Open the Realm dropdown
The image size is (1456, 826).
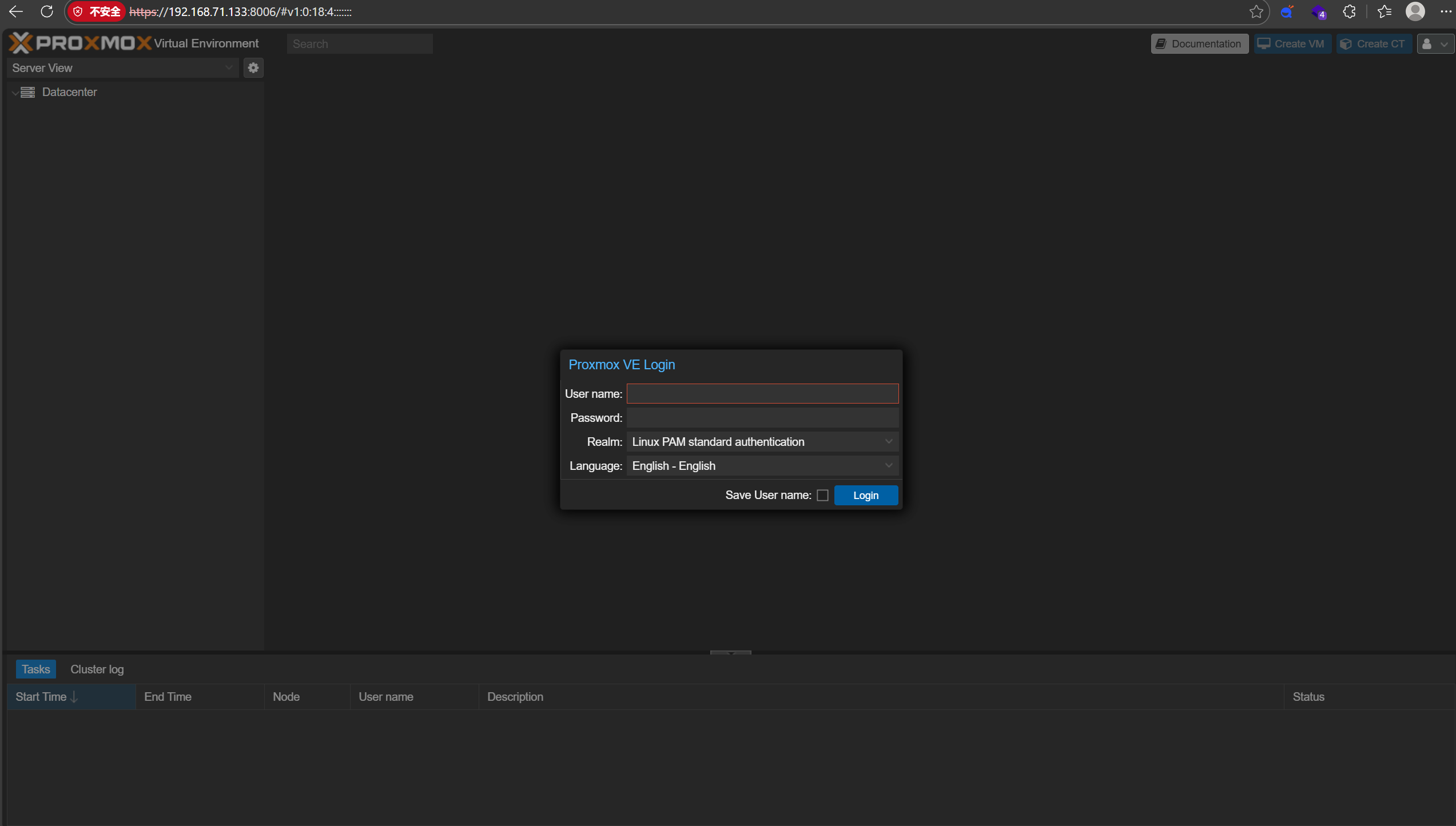click(888, 442)
